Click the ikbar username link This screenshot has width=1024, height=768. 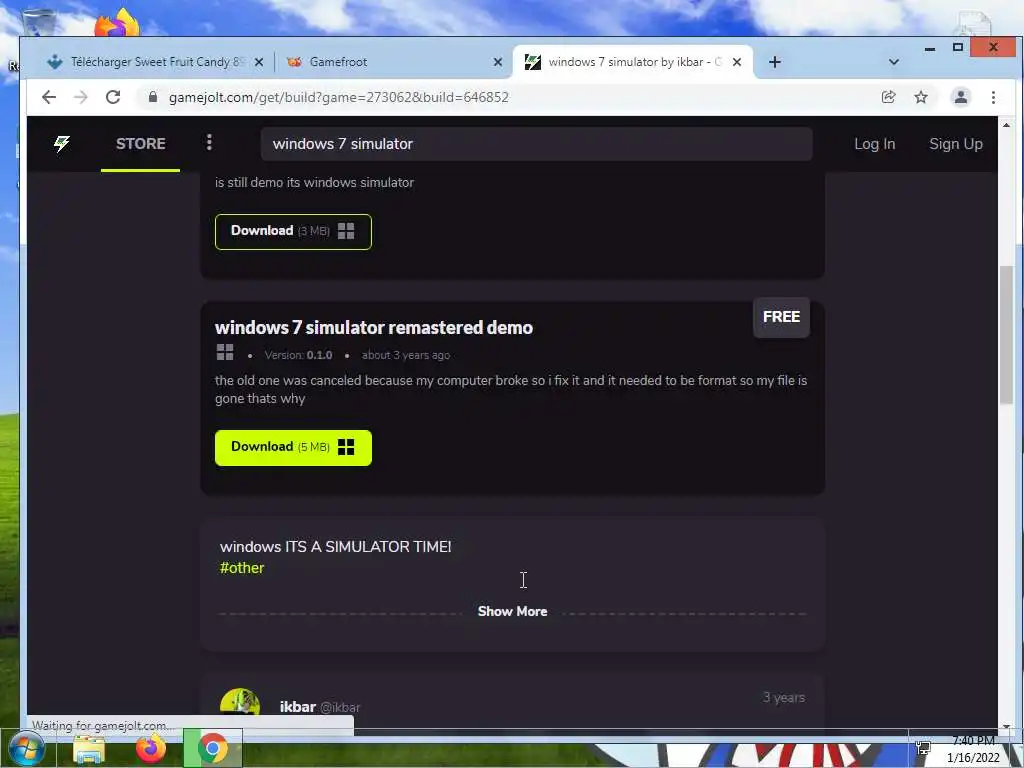pyautogui.click(x=298, y=707)
